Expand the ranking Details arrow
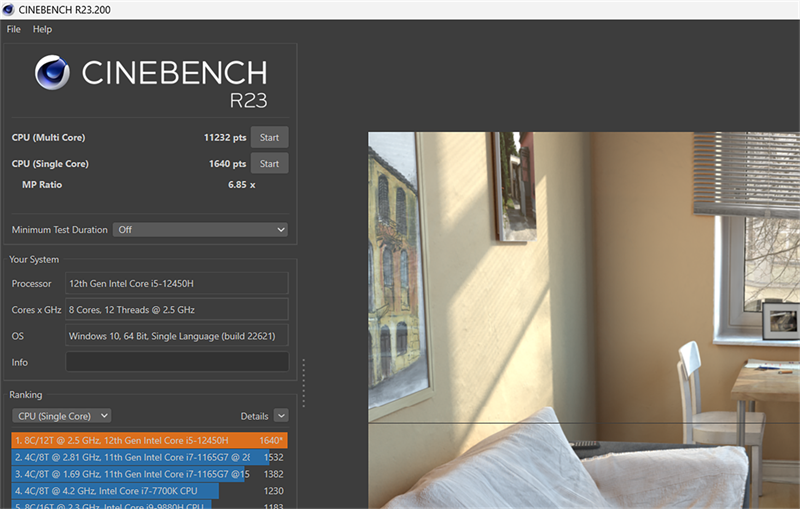800x509 pixels. click(281, 416)
